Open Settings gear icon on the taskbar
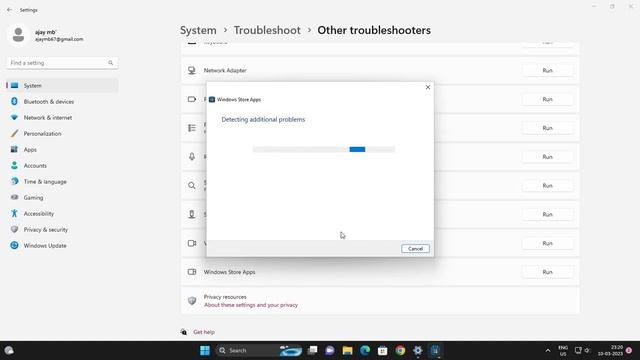The height and width of the screenshot is (360, 640). point(418,350)
